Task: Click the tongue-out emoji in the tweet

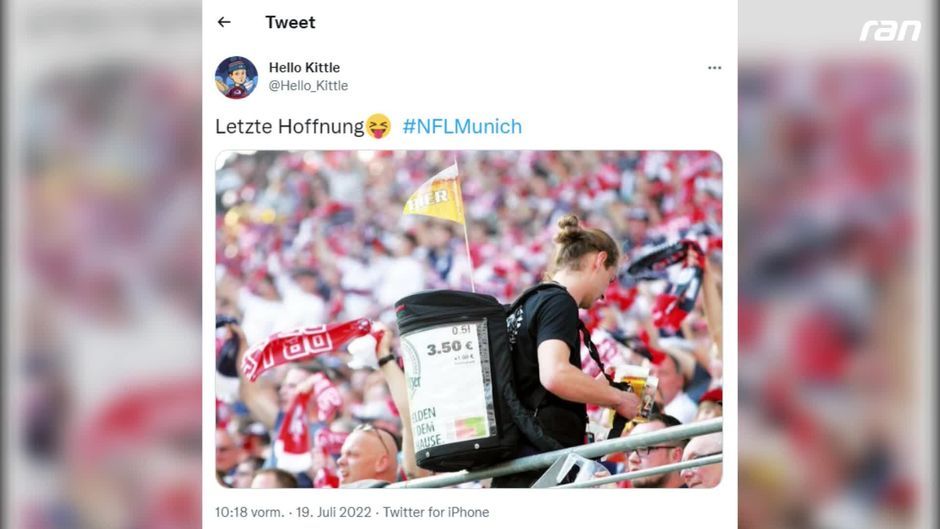Action: 378,127
